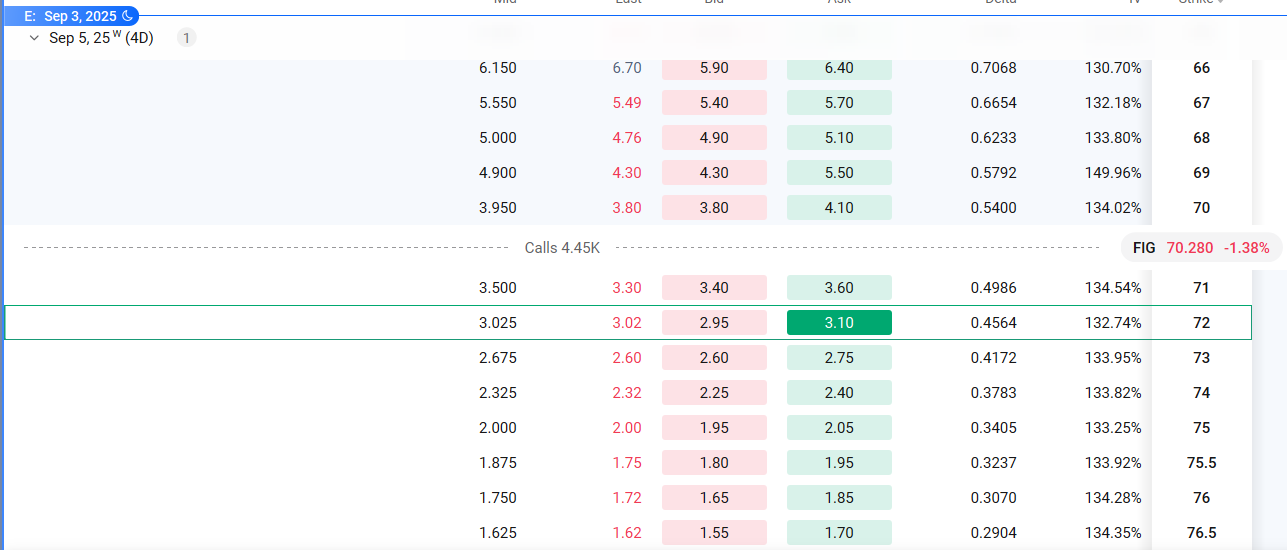
Task: Select strike 75.5 in strike column
Action: 1201,463
